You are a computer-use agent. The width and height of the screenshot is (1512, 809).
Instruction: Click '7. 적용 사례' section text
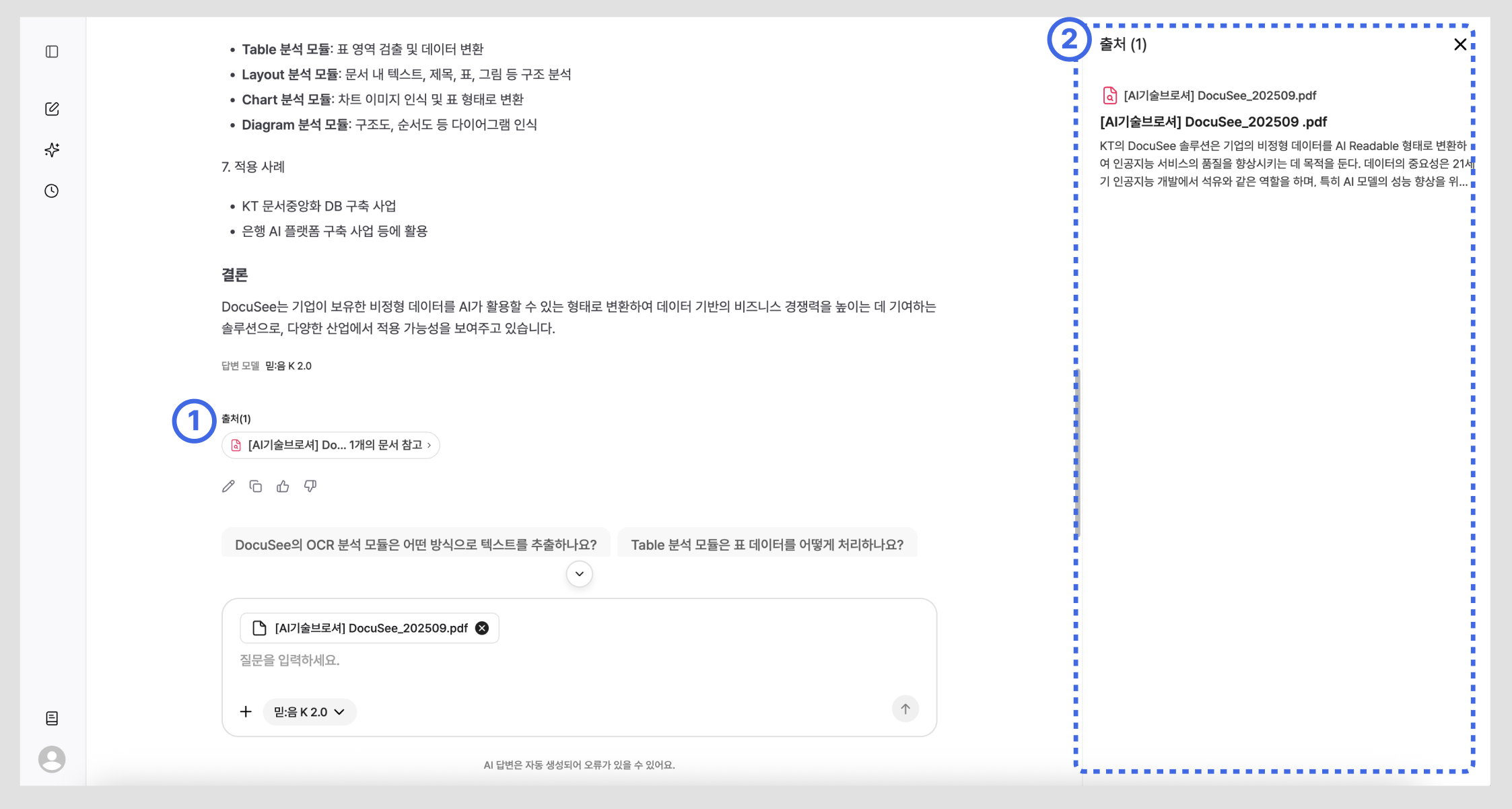253,167
